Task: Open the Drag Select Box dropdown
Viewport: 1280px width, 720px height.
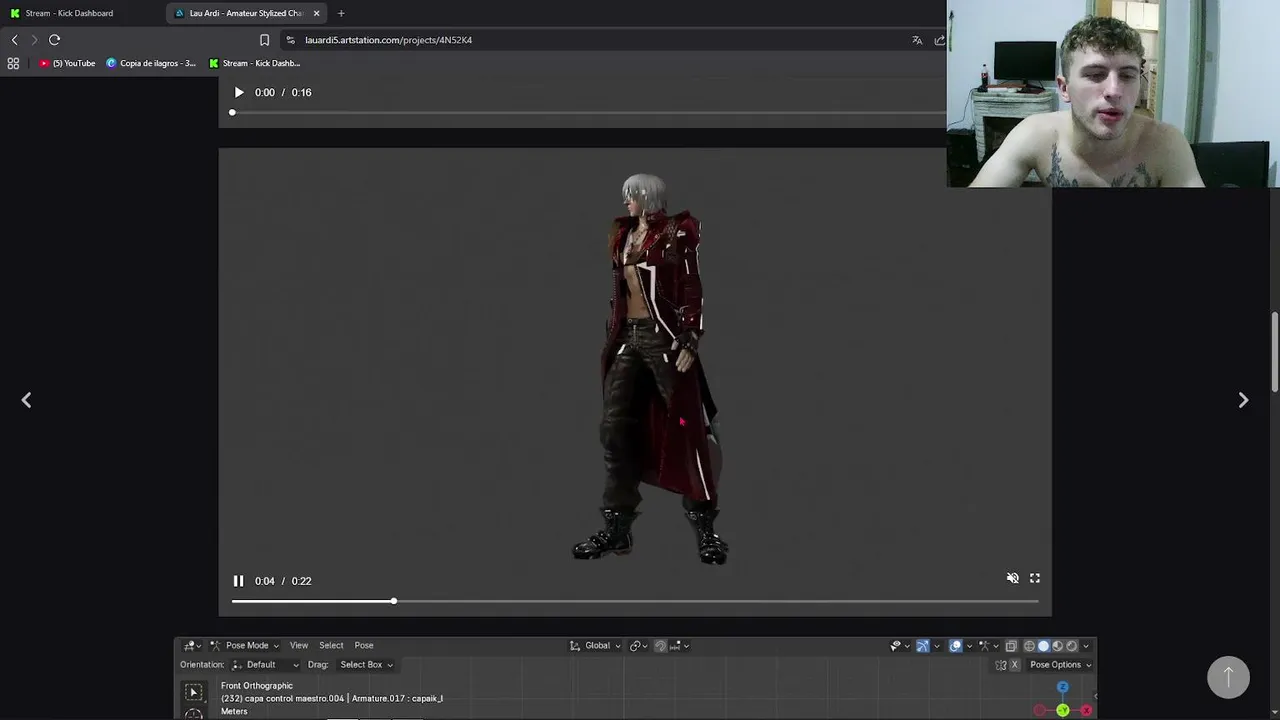Action: point(366,665)
